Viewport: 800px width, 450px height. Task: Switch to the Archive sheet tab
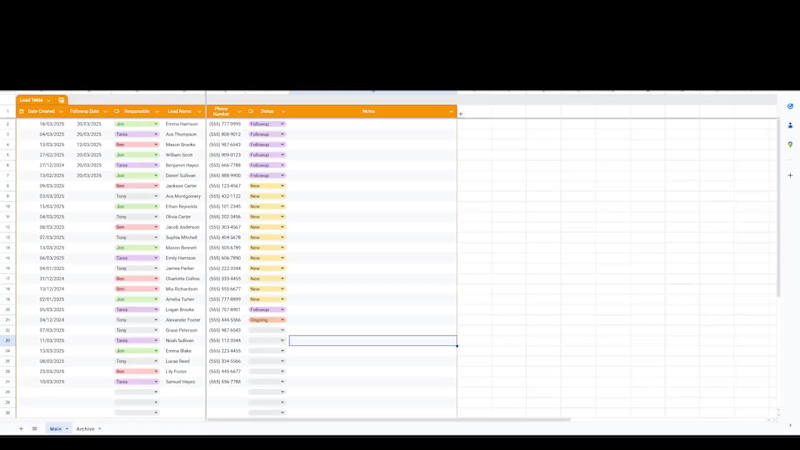[x=85, y=429]
